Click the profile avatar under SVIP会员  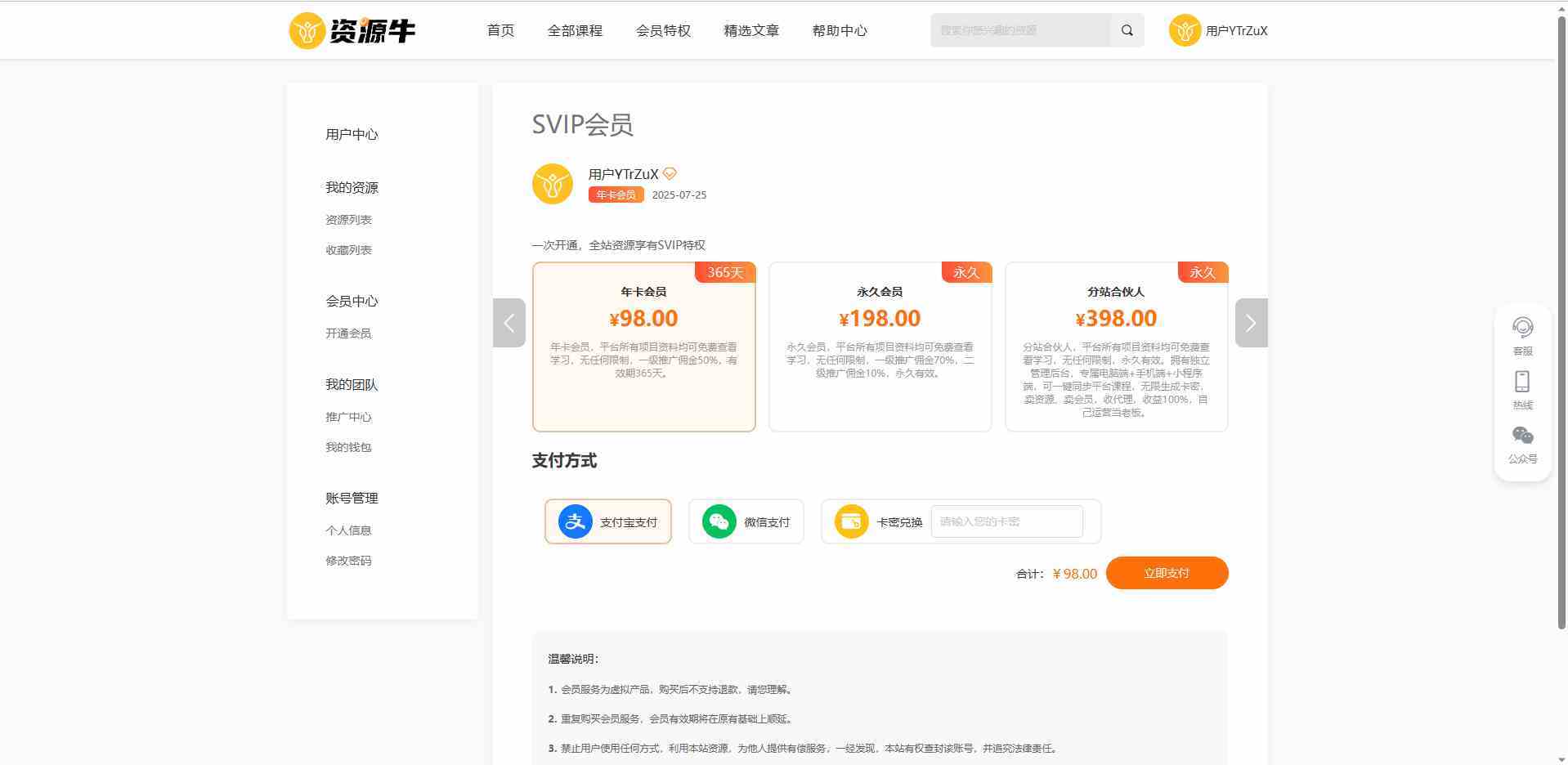click(x=552, y=184)
